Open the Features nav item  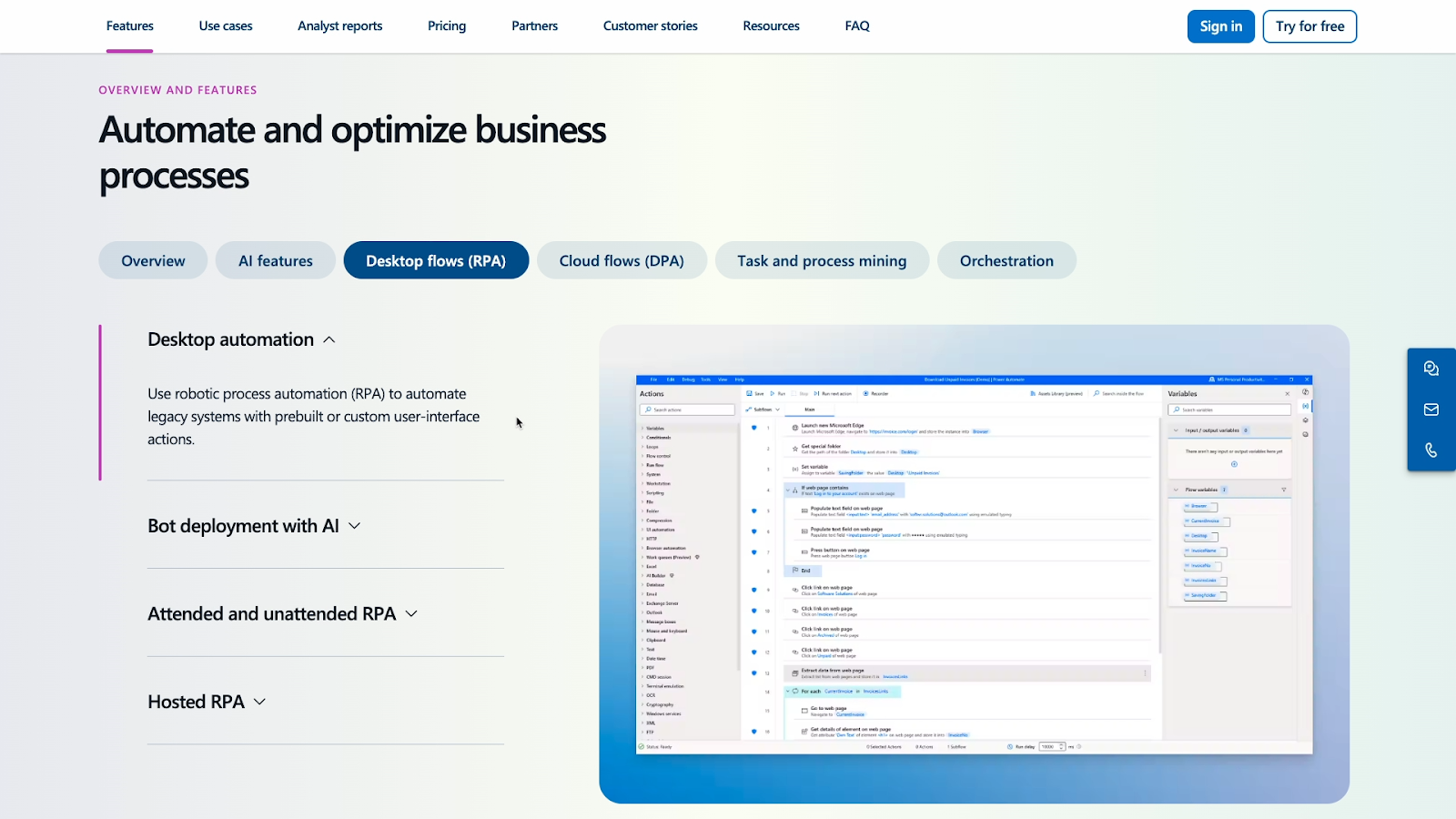[x=130, y=26]
